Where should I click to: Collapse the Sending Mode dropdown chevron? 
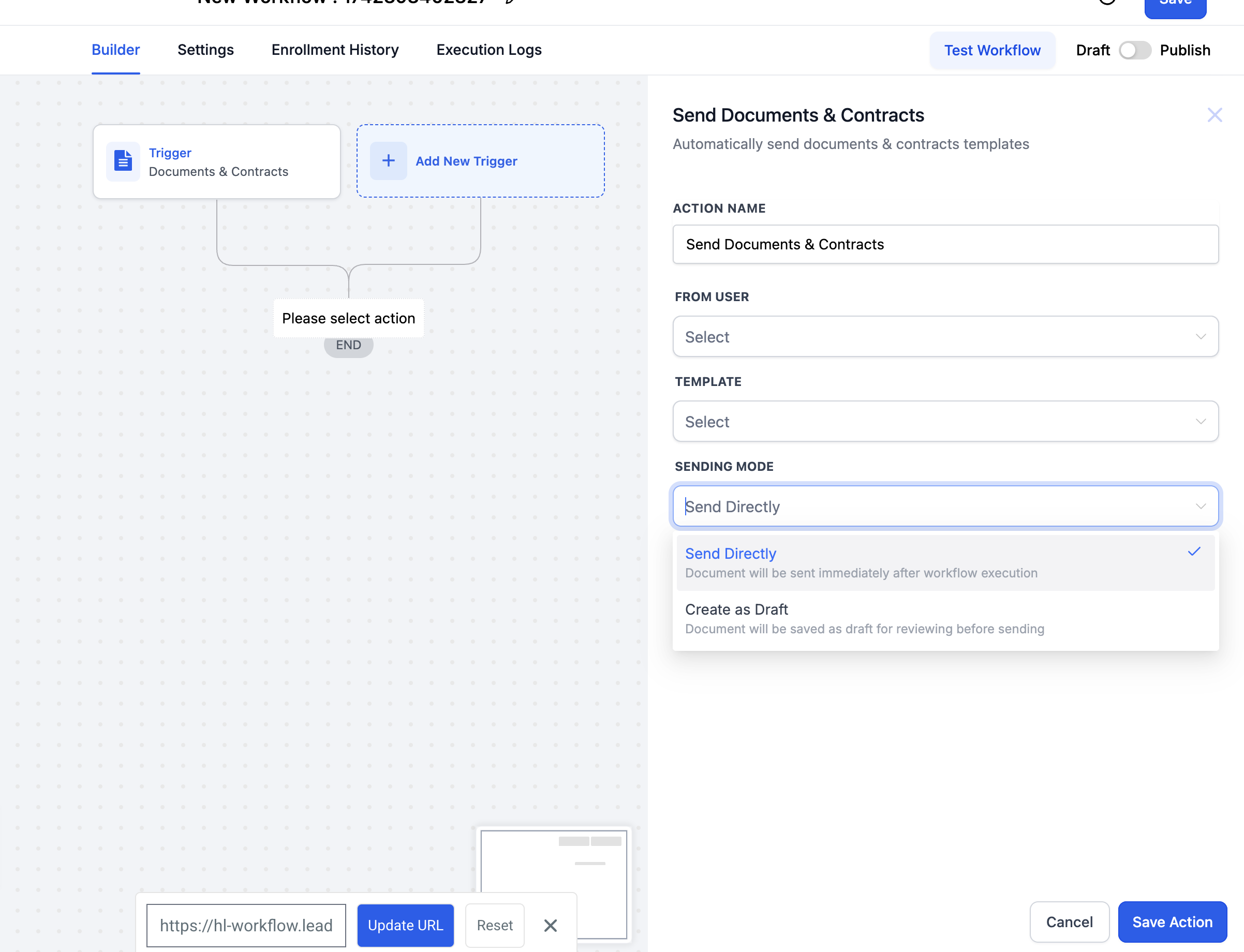point(1201,506)
